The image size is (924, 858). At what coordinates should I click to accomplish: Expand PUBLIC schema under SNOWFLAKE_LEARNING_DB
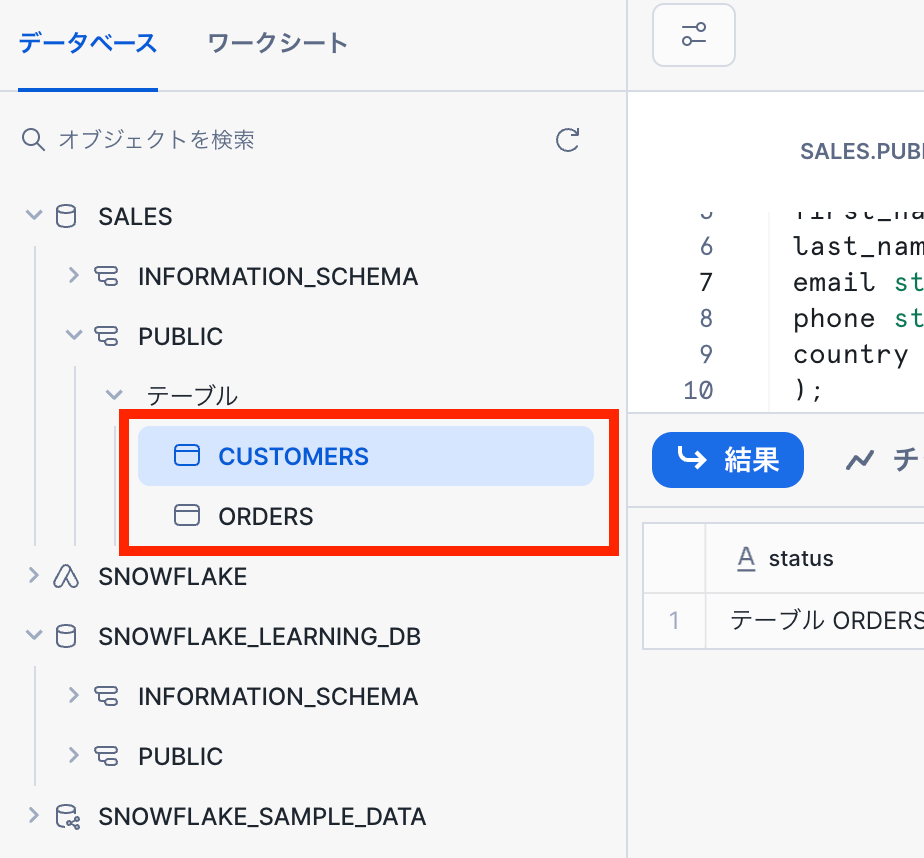(73, 756)
